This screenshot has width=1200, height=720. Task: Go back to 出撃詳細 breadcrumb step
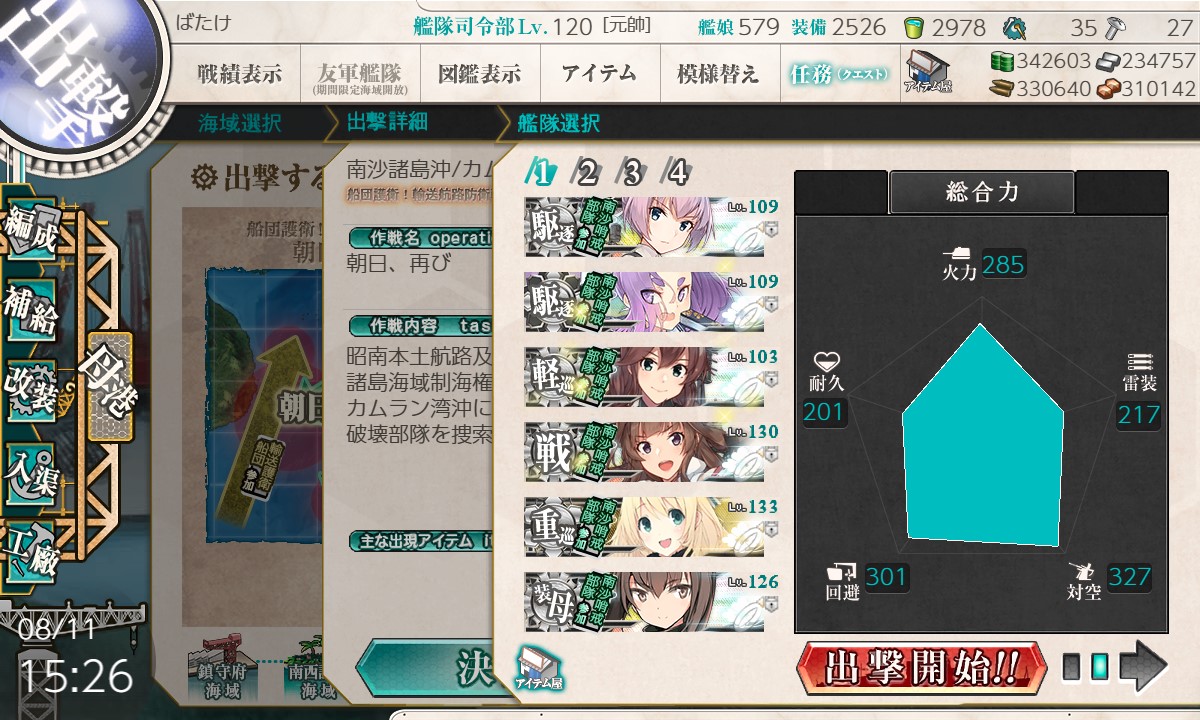tap(387, 123)
